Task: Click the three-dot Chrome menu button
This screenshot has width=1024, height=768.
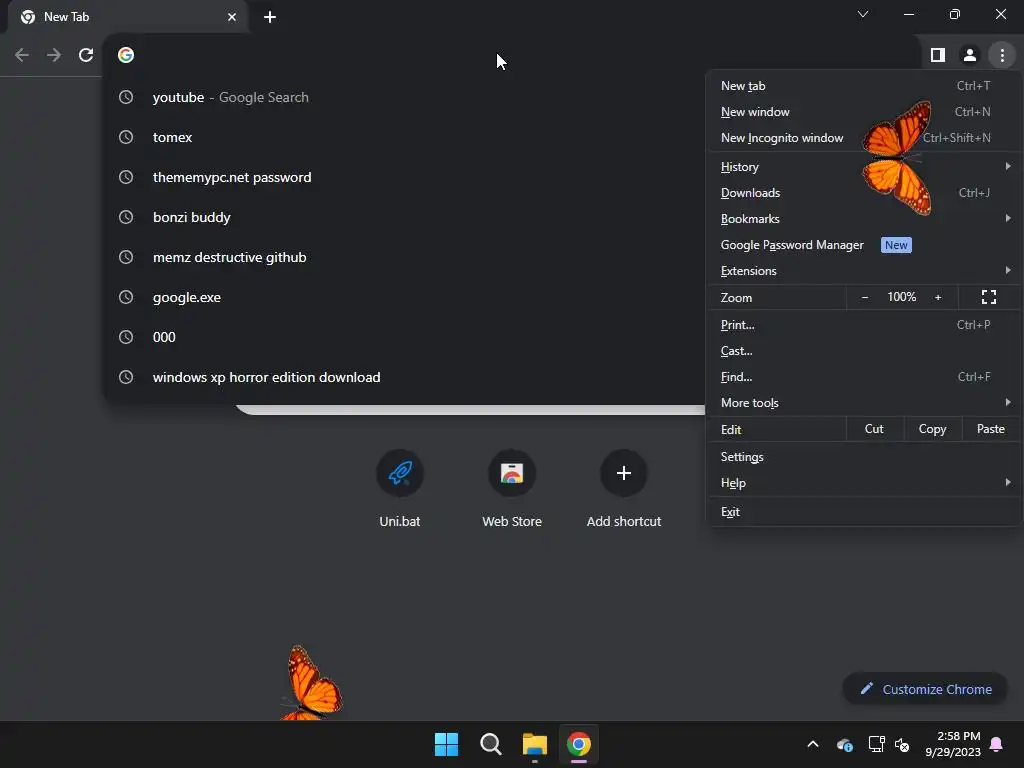Action: [x=1002, y=55]
